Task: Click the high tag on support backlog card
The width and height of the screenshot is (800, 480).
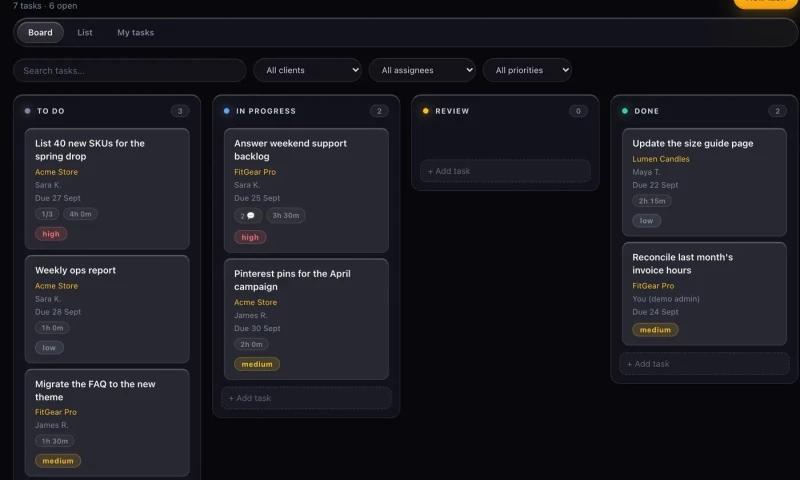Action: pos(250,237)
